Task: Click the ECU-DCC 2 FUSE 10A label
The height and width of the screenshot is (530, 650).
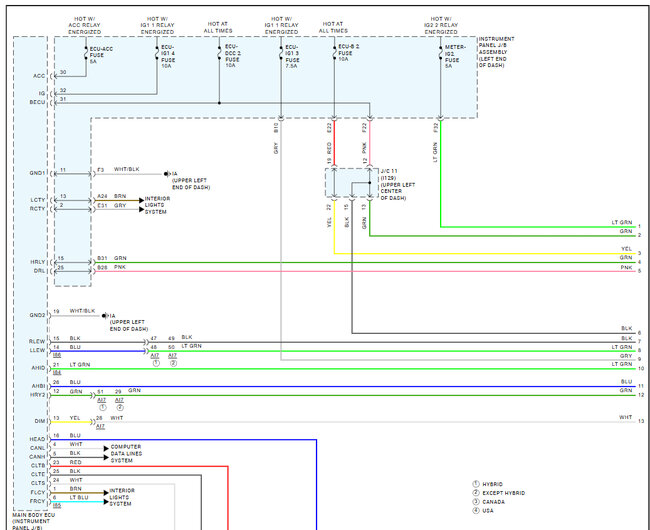Action: (x=233, y=56)
